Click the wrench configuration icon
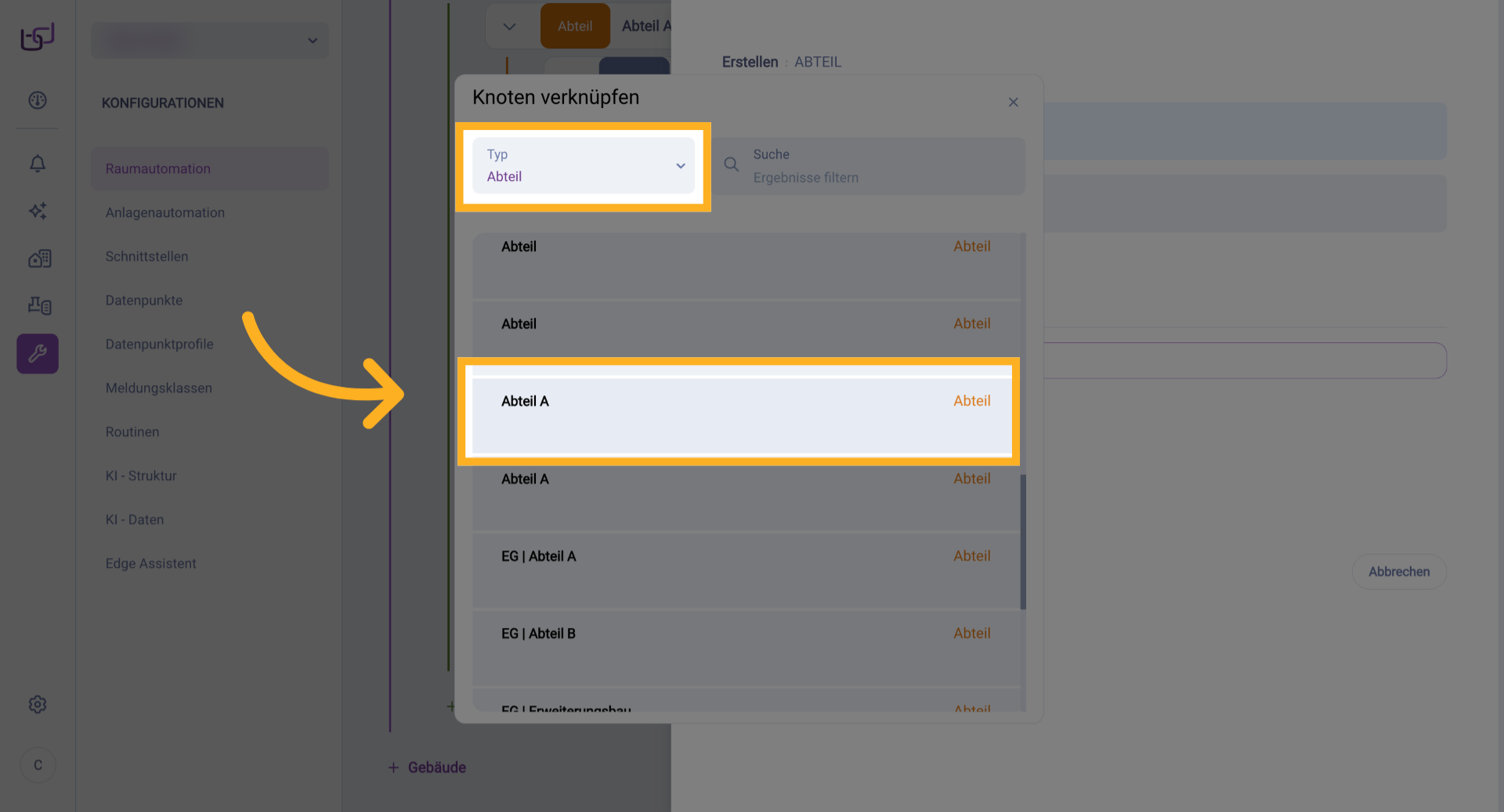This screenshot has width=1504, height=812. point(38,354)
